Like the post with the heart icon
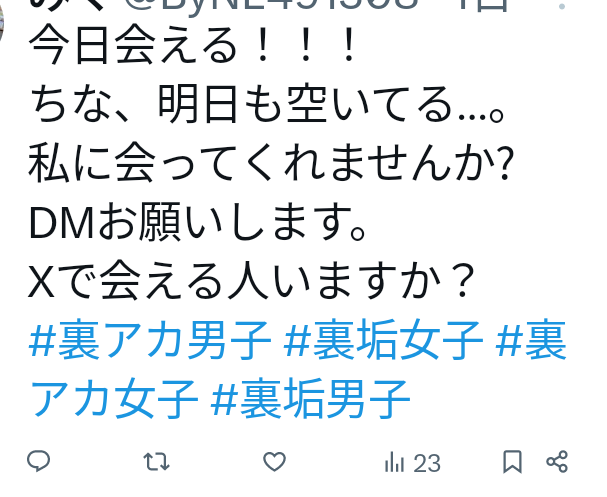This screenshot has width=607, height=497. coord(274,461)
